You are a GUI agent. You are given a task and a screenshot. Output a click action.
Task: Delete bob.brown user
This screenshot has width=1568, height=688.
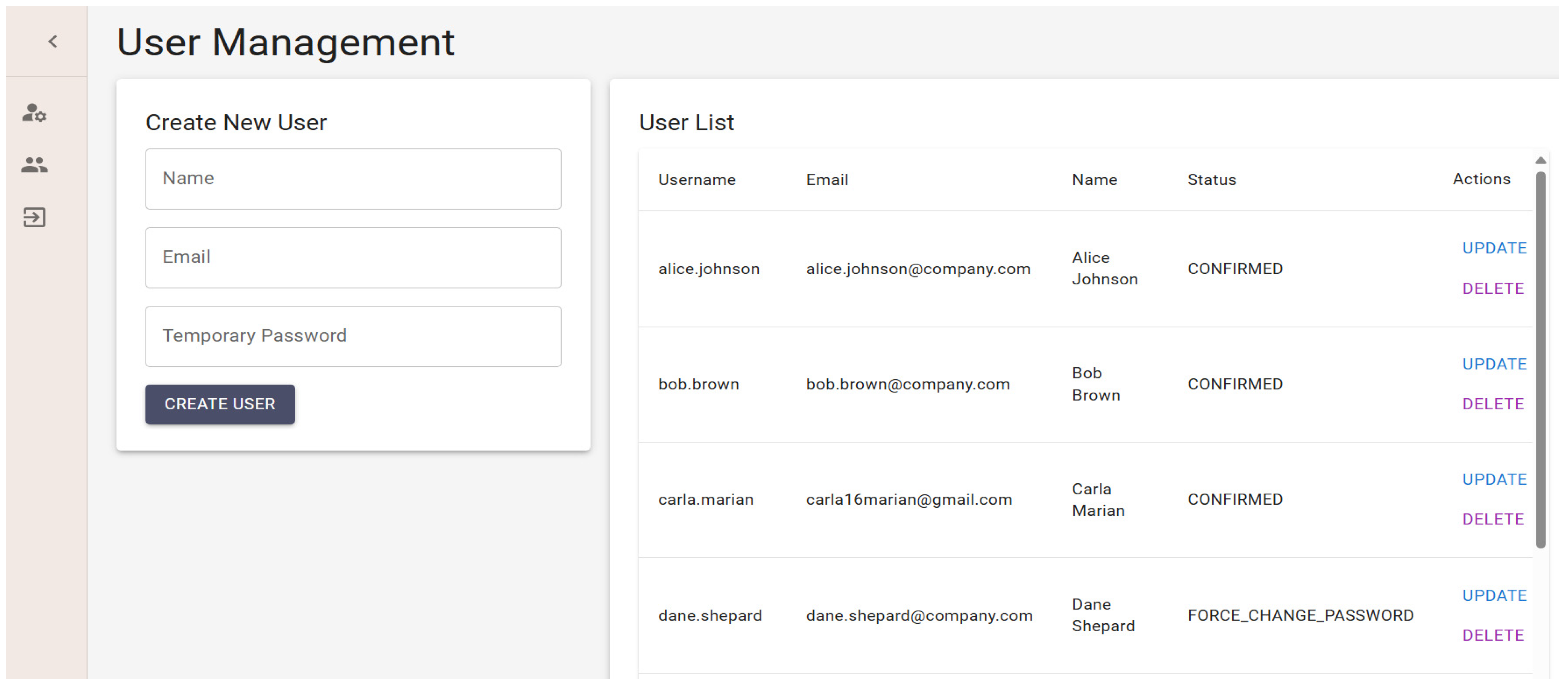[1493, 404]
